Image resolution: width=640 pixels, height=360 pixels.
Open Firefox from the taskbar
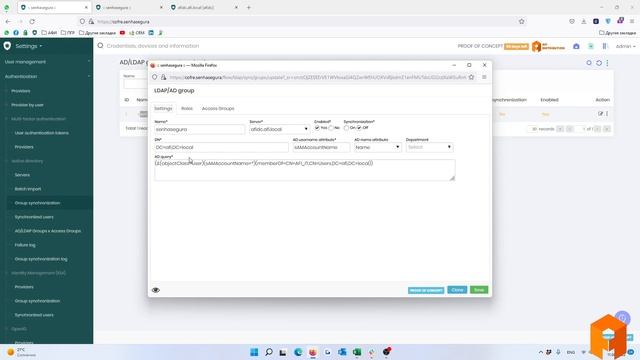pyautogui.click(x=313, y=352)
